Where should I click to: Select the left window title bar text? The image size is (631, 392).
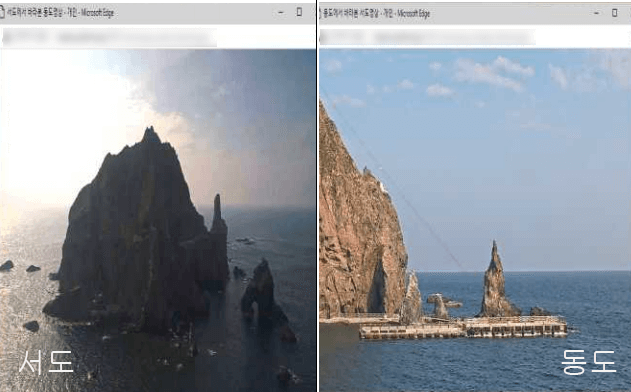[x=61, y=13]
